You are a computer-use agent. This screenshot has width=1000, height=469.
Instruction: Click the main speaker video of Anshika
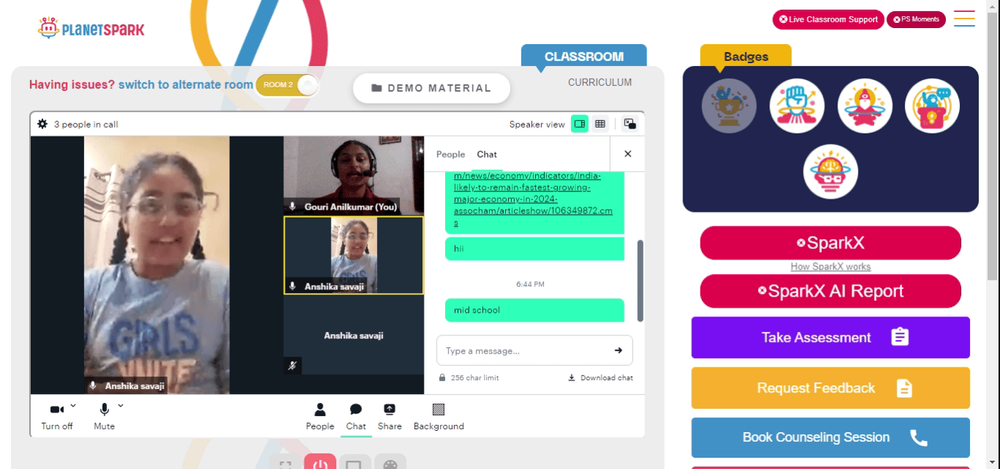(157, 265)
